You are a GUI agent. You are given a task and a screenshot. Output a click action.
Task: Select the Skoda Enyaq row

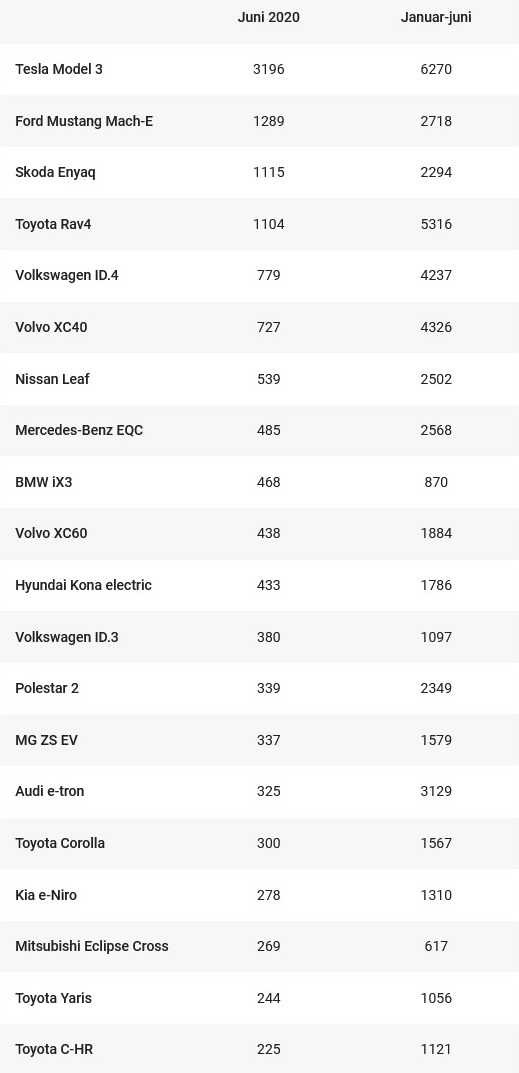point(260,172)
